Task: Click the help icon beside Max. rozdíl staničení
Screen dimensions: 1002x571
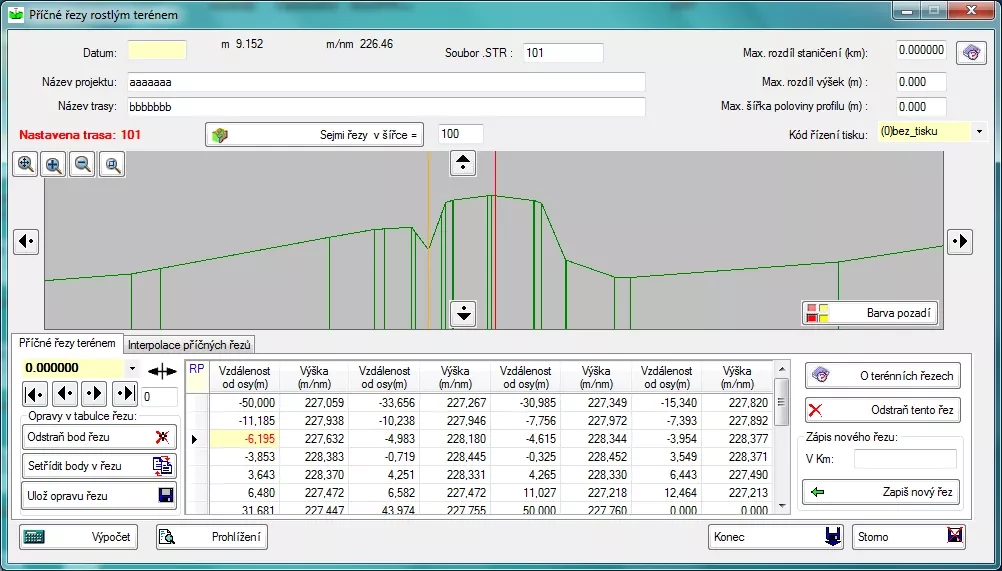Action: click(970, 53)
